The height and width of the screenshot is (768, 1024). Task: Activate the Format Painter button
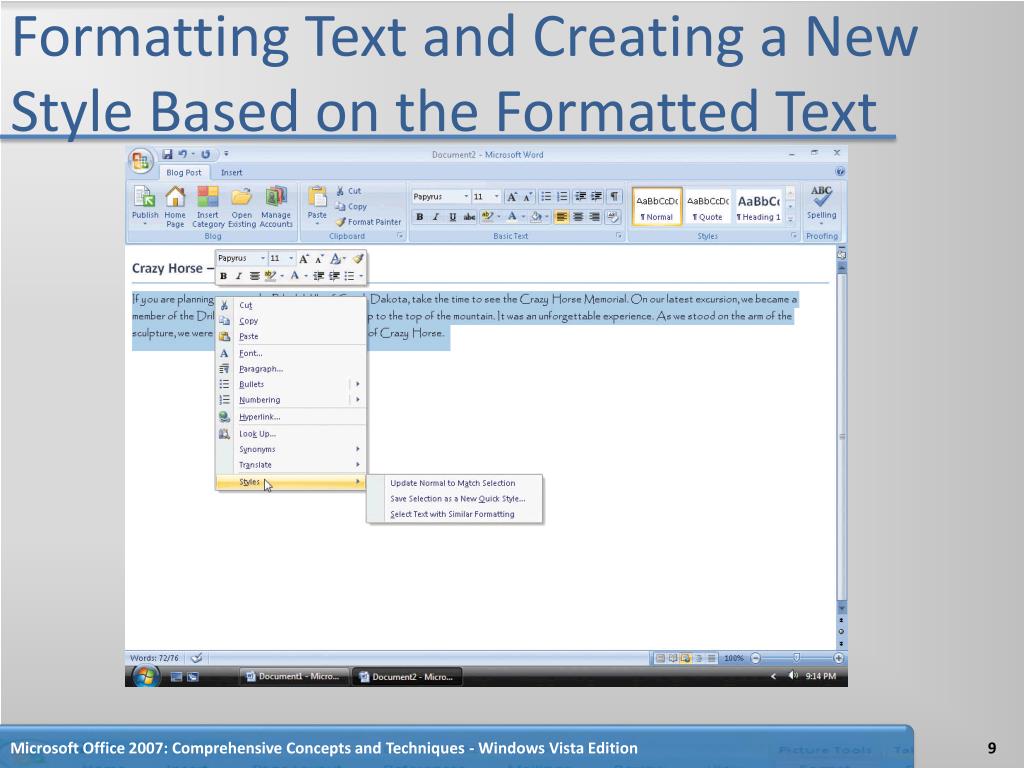(368, 222)
